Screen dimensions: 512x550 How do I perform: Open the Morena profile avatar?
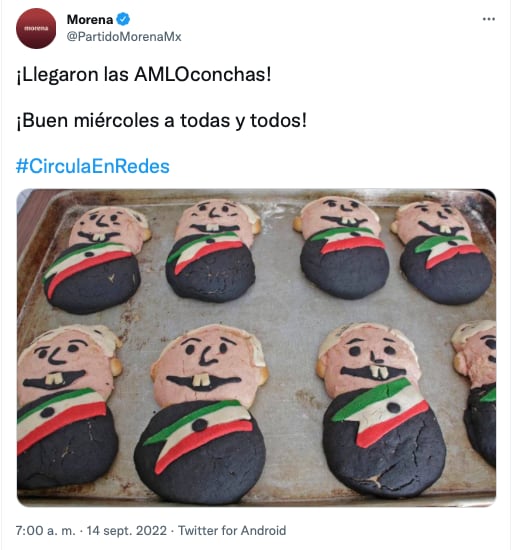point(36,28)
